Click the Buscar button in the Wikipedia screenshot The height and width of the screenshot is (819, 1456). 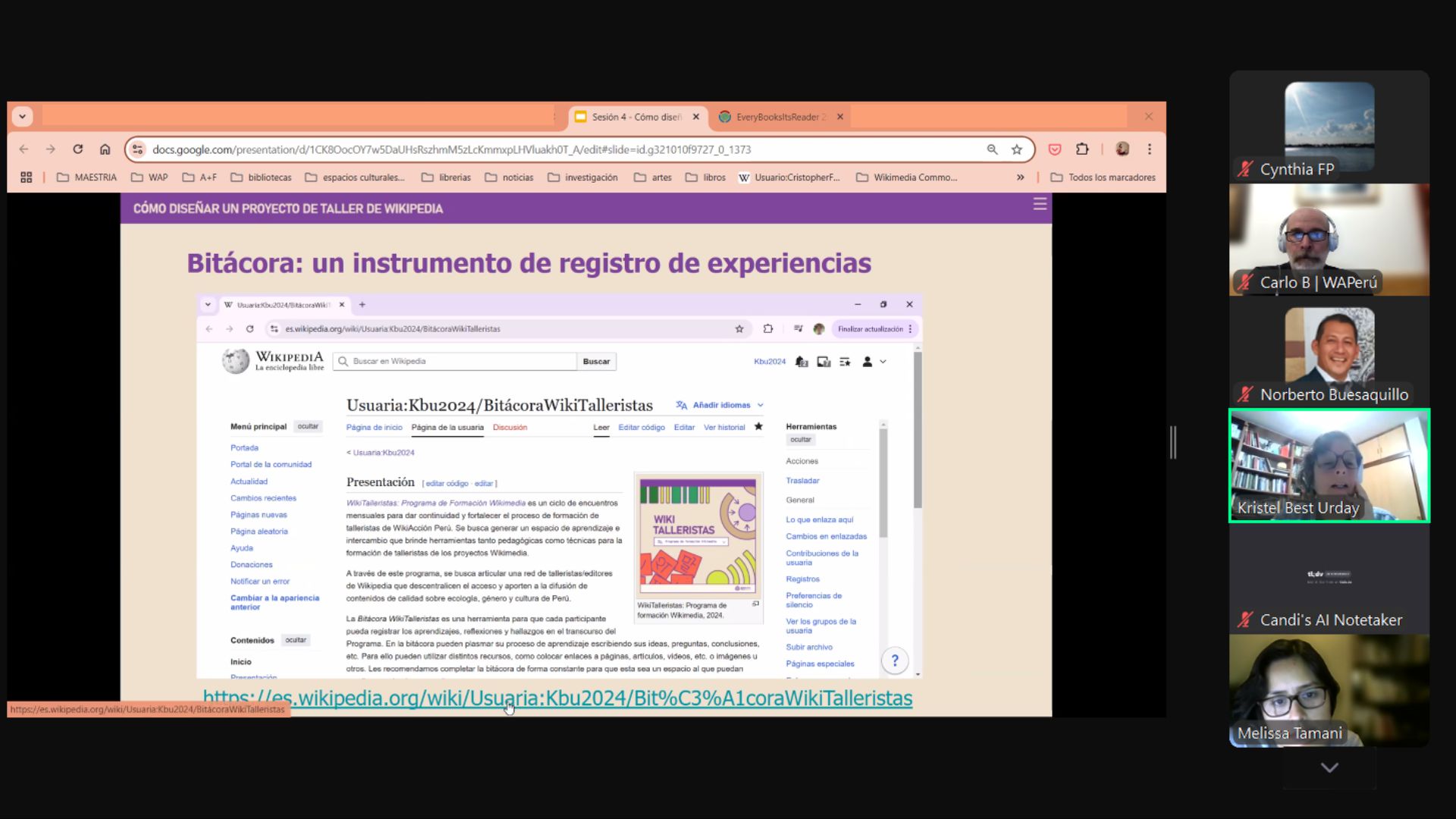596,361
